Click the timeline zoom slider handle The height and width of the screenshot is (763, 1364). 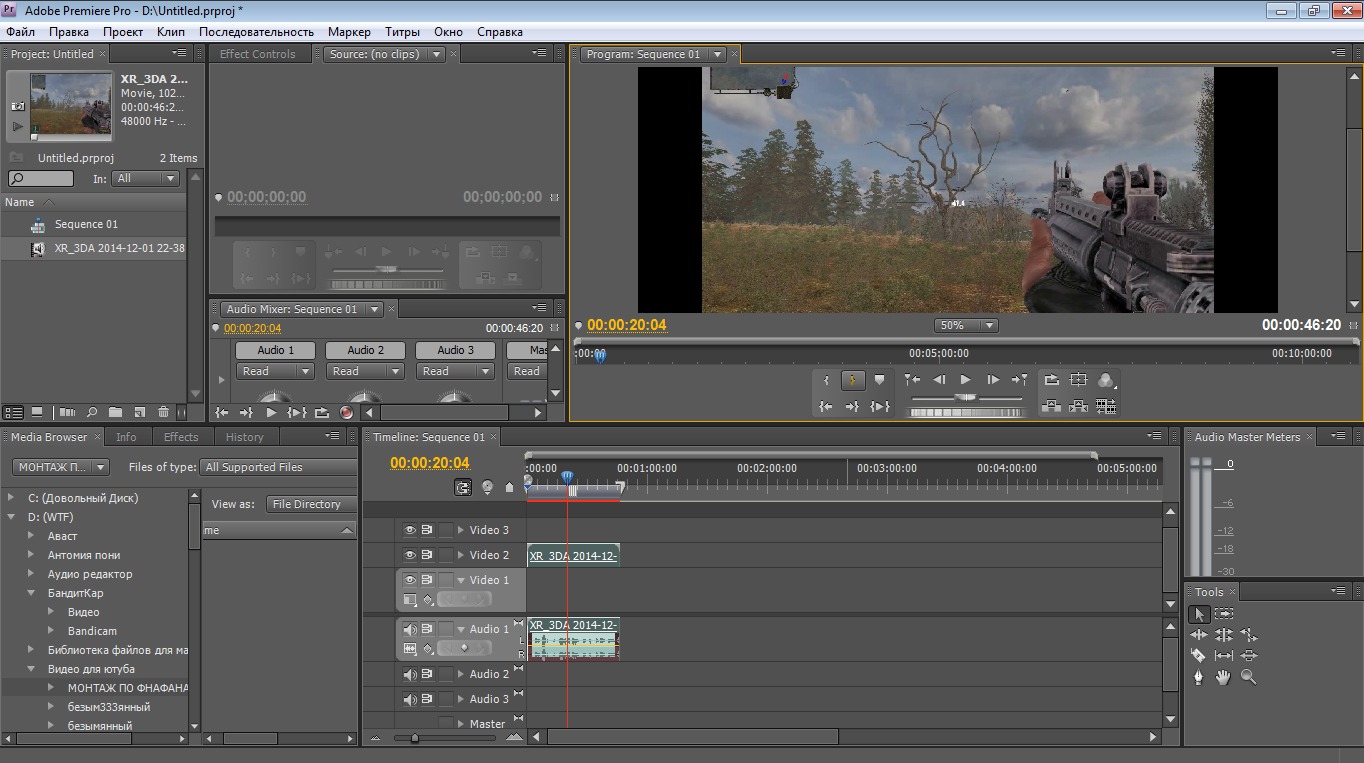tap(415, 738)
